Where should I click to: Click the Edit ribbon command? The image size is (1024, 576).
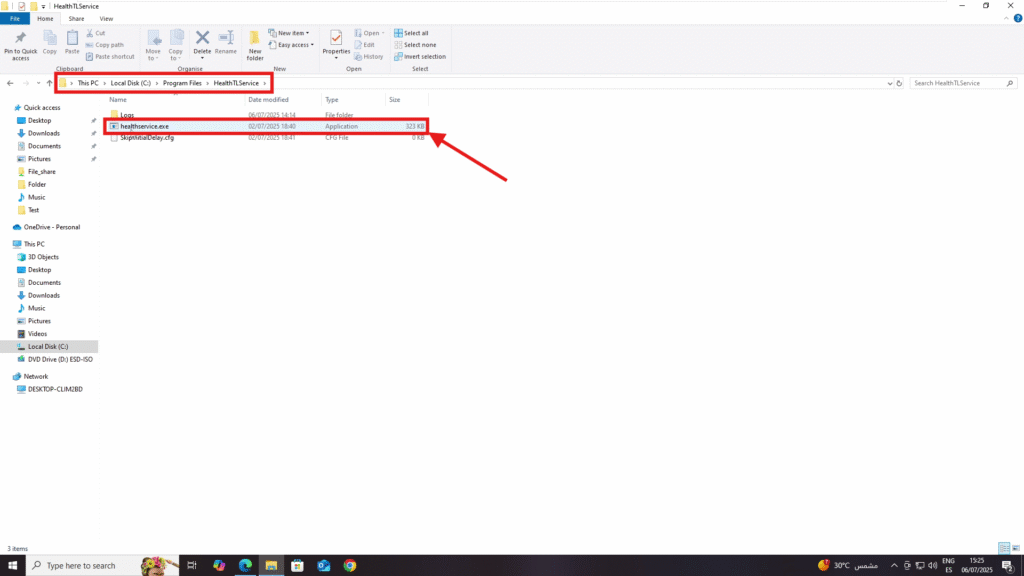point(364,45)
